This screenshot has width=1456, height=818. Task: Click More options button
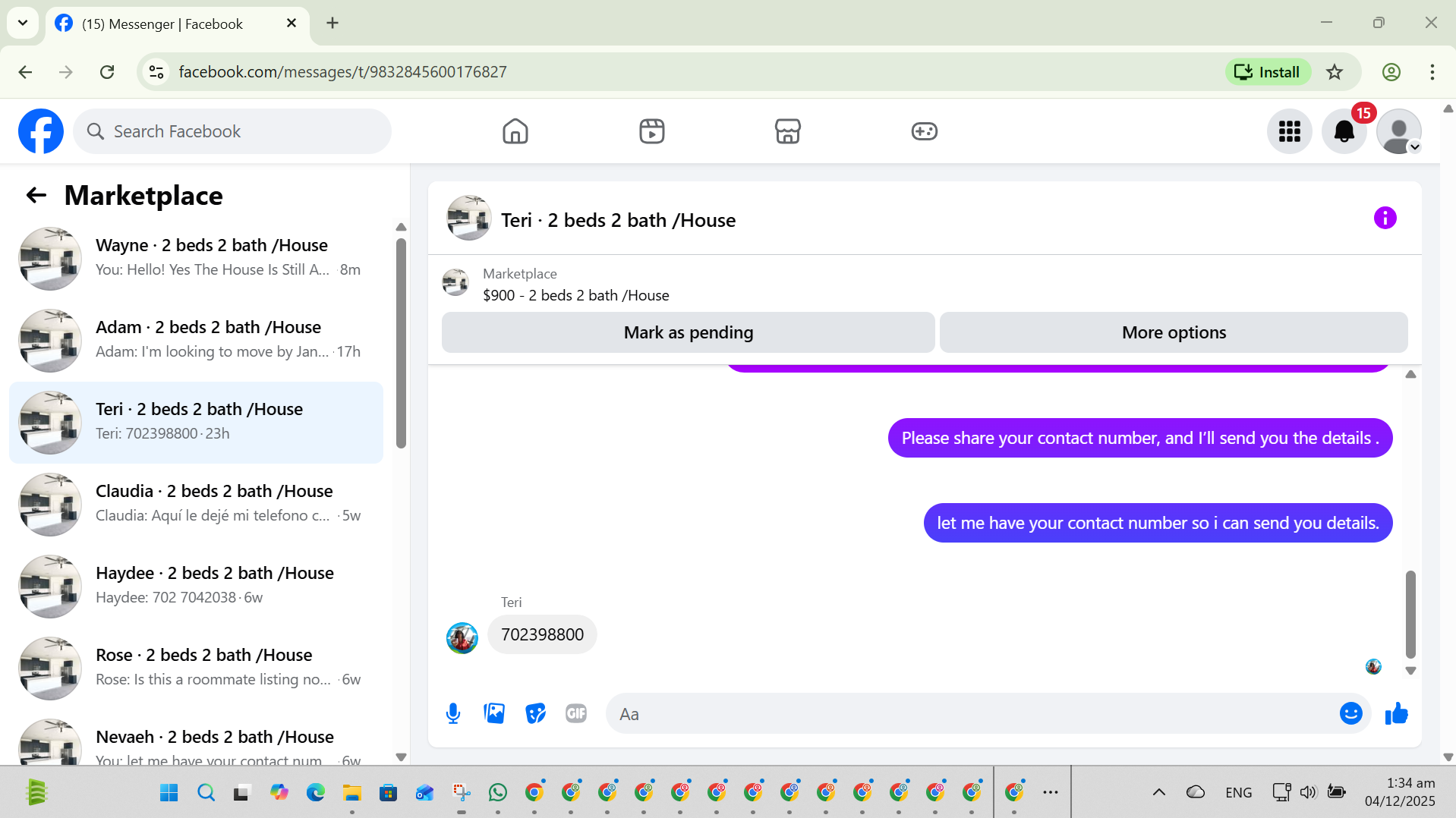point(1174,332)
